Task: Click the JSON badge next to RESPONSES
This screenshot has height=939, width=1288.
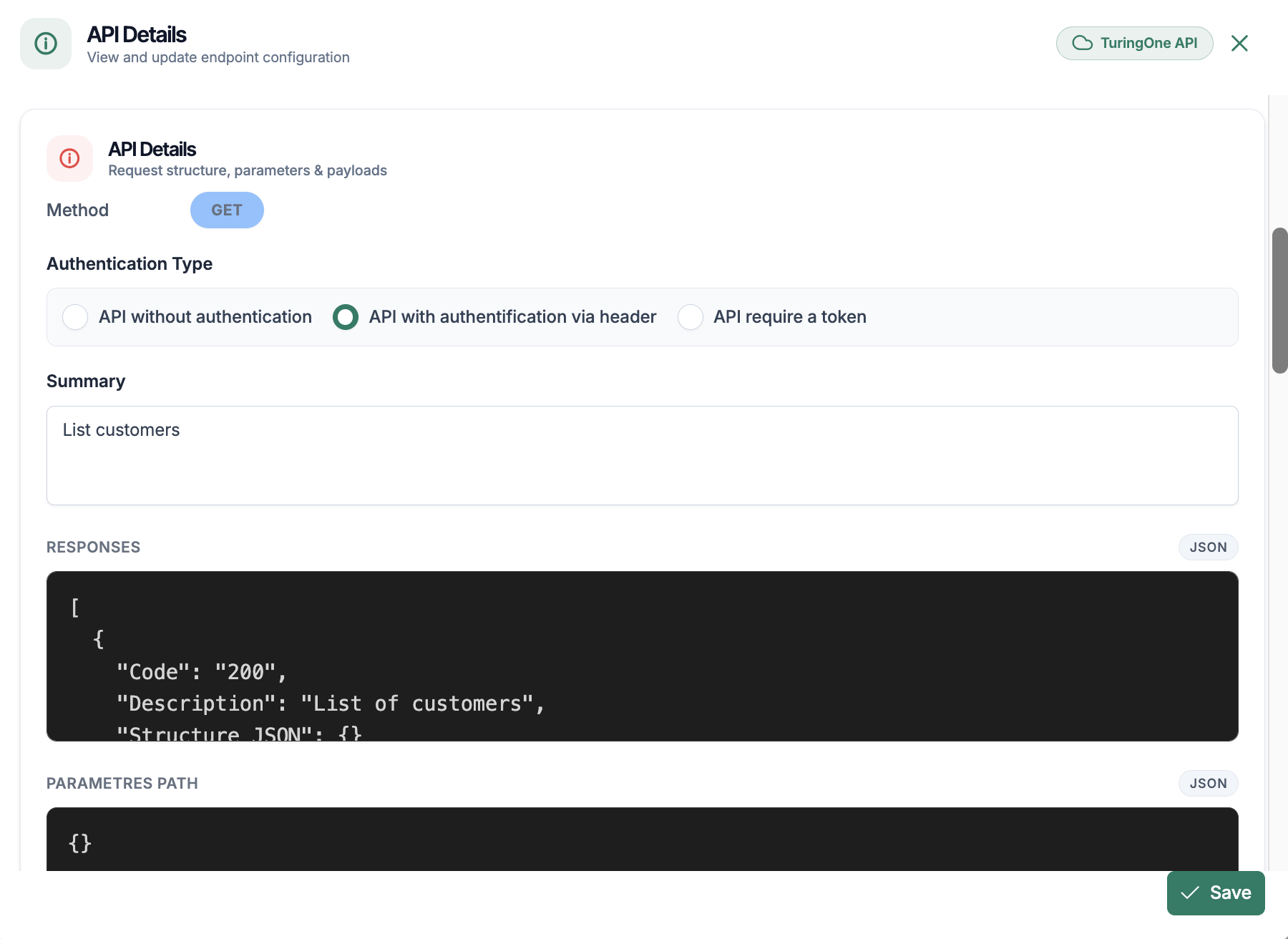Action: pos(1208,548)
